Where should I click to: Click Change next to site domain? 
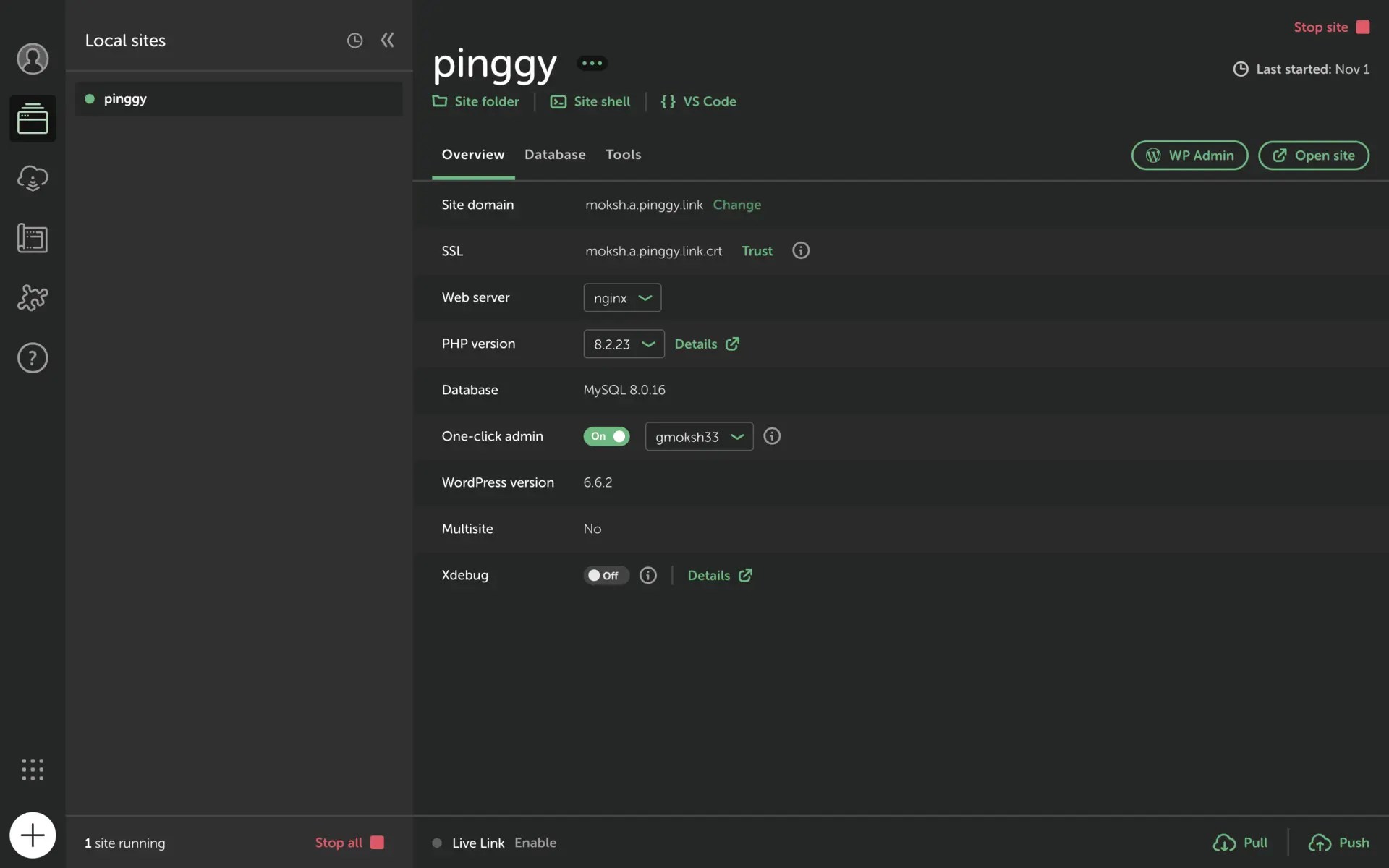click(x=737, y=204)
